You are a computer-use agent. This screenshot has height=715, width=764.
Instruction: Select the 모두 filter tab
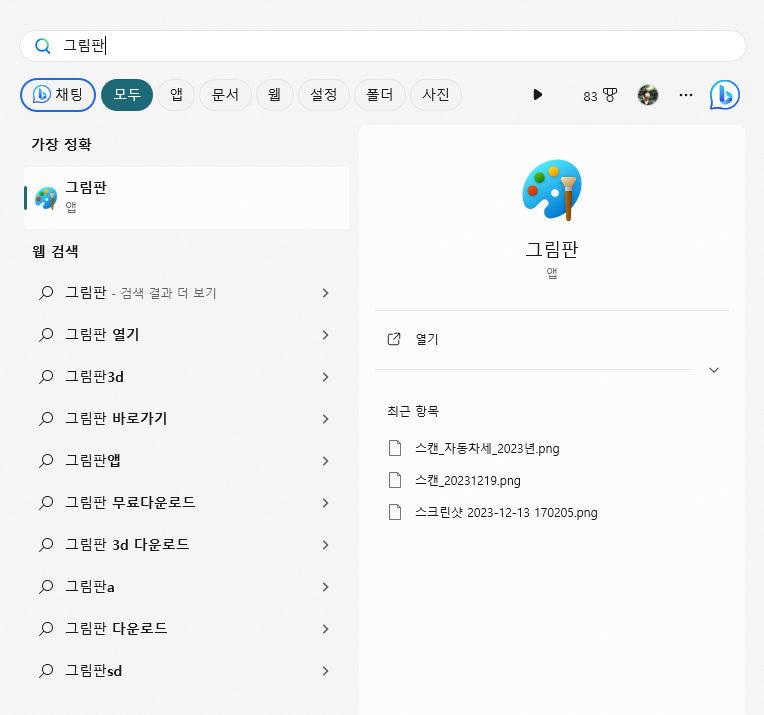tap(127, 95)
